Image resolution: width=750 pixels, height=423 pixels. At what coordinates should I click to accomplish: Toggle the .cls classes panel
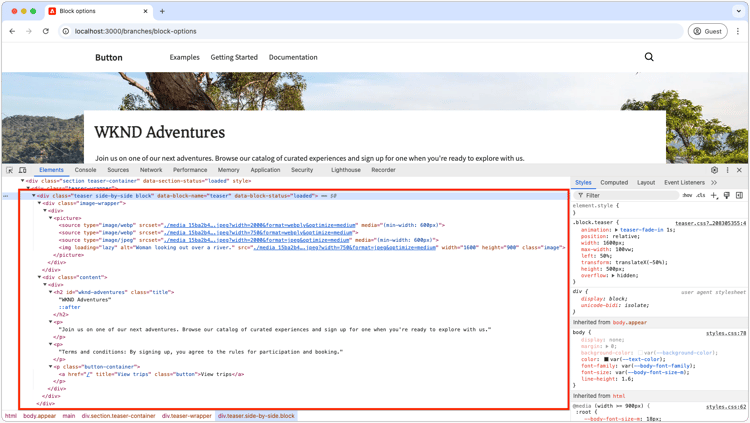(x=701, y=195)
